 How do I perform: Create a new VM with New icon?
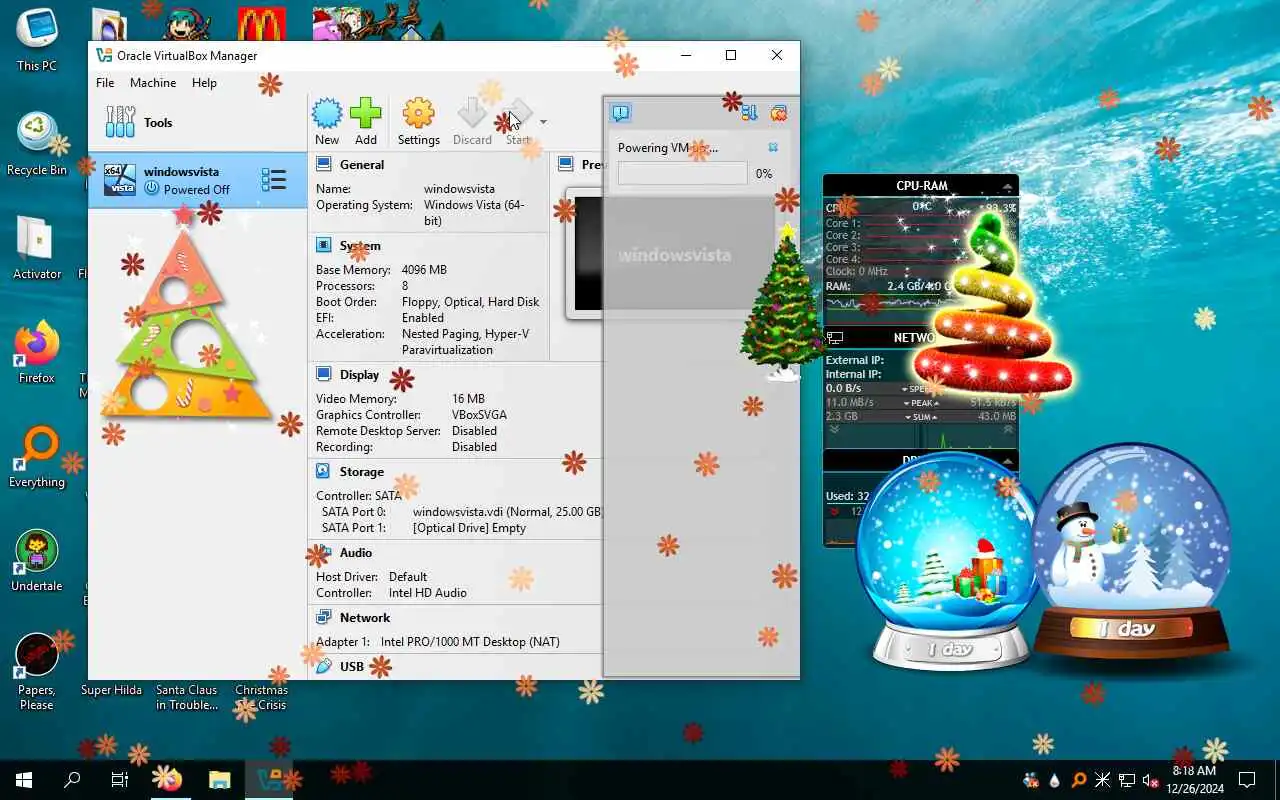click(x=327, y=113)
